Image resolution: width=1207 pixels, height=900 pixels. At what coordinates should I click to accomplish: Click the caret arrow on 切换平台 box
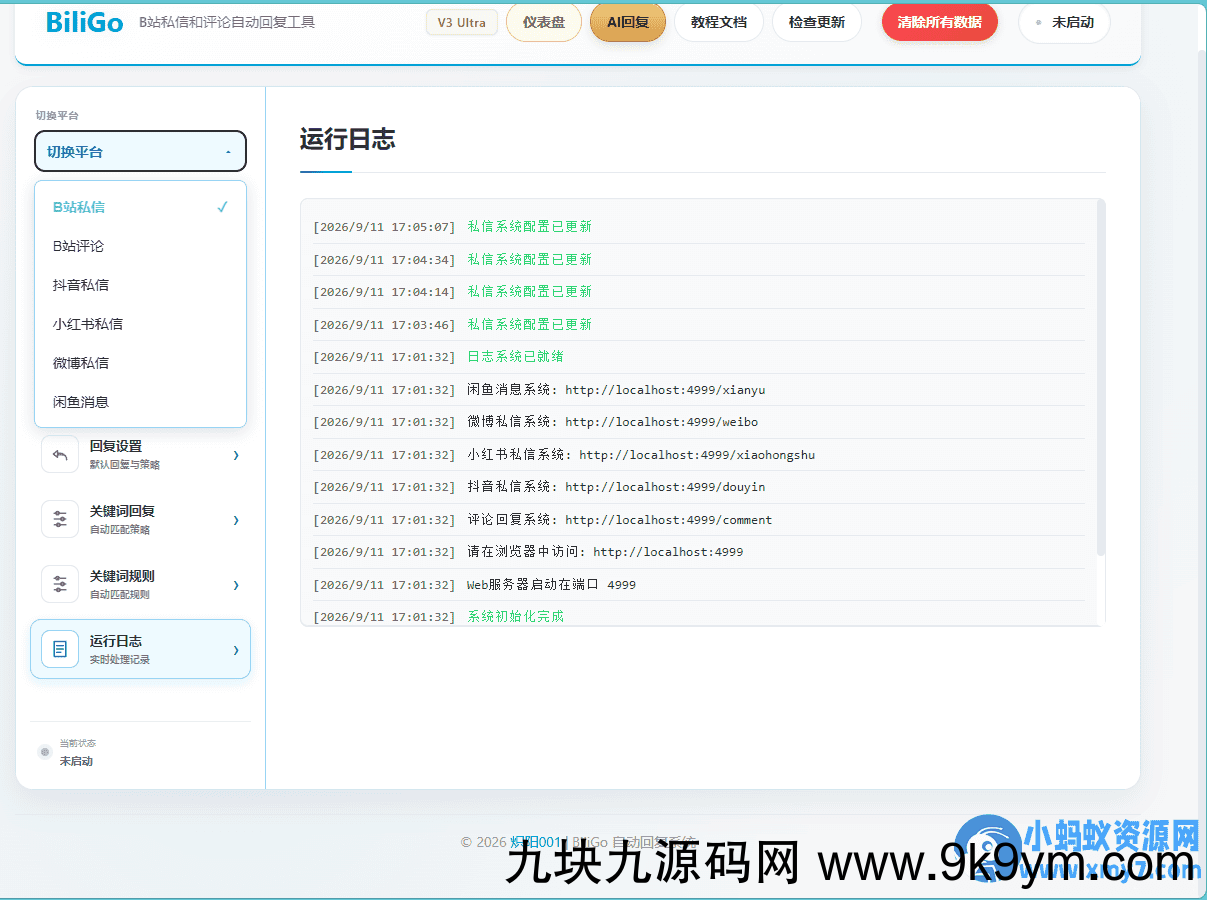tap(228, 152)
